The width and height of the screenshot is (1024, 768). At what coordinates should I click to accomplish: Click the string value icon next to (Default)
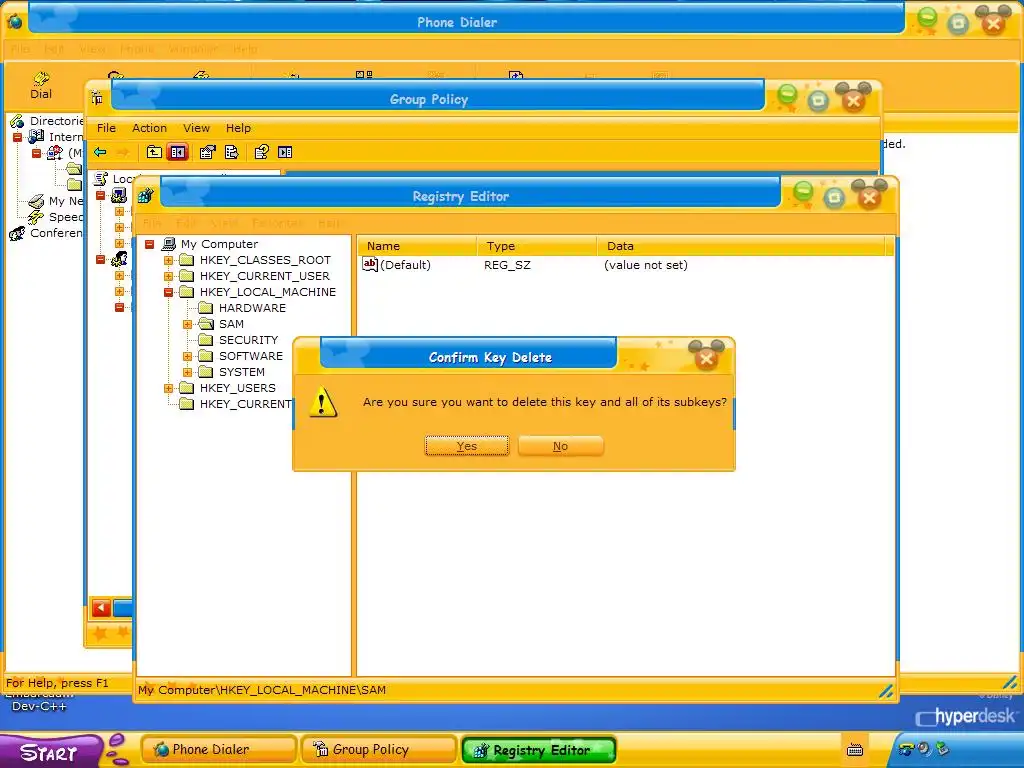pos(370,264)
